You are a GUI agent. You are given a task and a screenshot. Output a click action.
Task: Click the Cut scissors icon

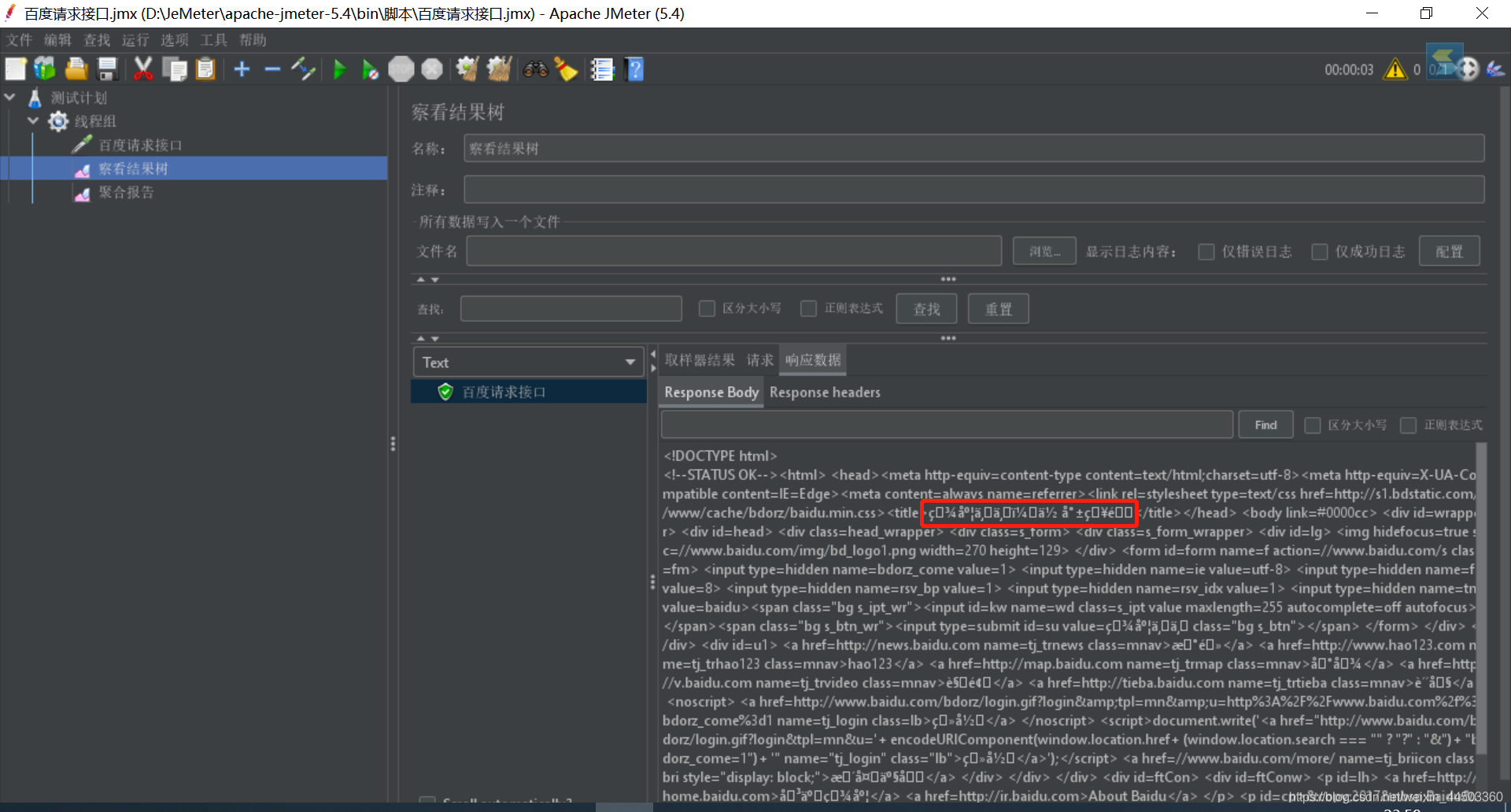click(x=143, y=69)
